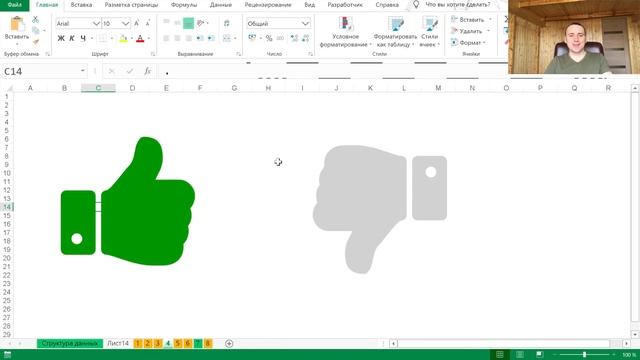Click the text orientation icon
Viewport: 640px width, 360px height.
[x=200, y=23]
